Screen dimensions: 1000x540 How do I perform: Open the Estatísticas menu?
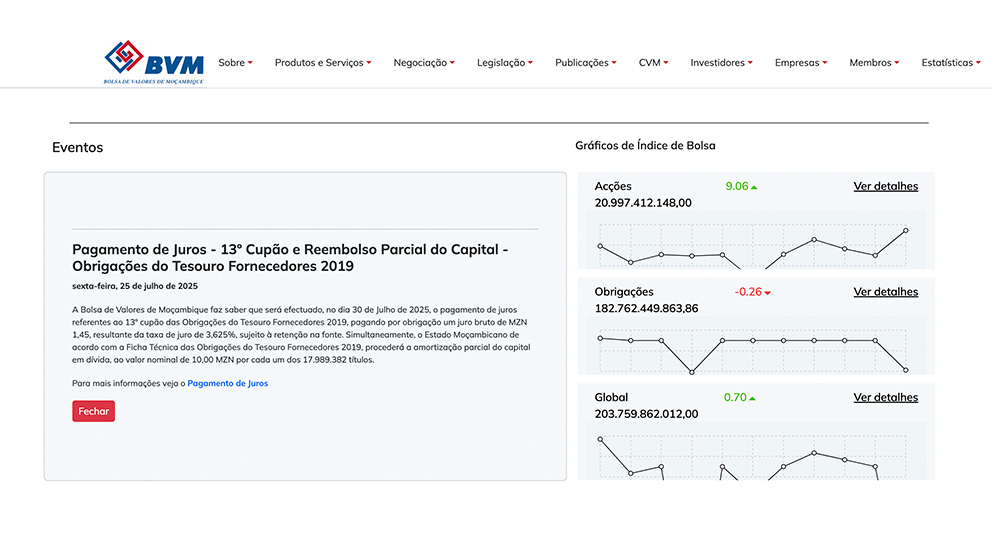[x=950, y=63]
